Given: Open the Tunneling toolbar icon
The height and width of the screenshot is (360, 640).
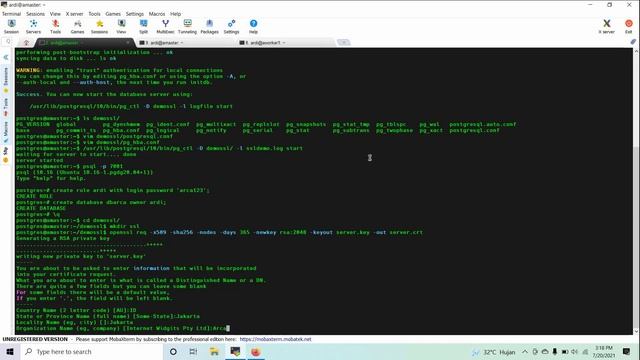Looking at the screenshot, I should 187,27.
